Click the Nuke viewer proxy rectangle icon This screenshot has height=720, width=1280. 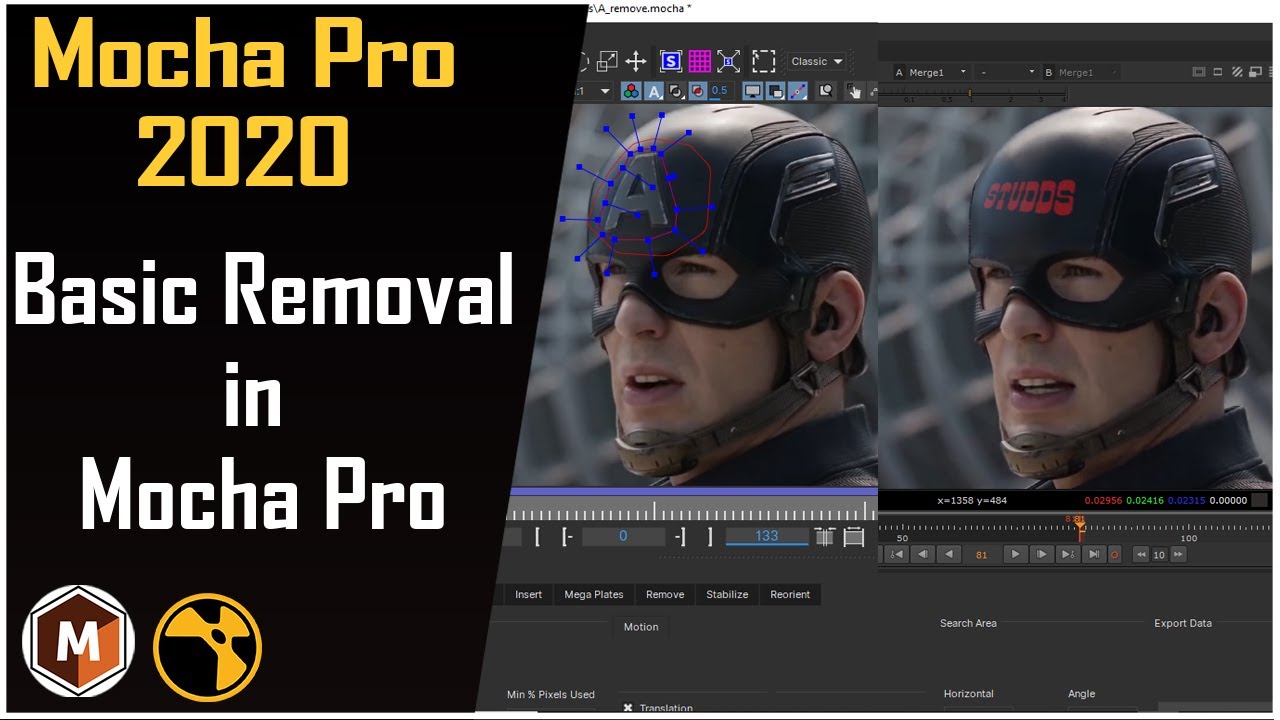pyautogui.click(x=1218, y=72)
